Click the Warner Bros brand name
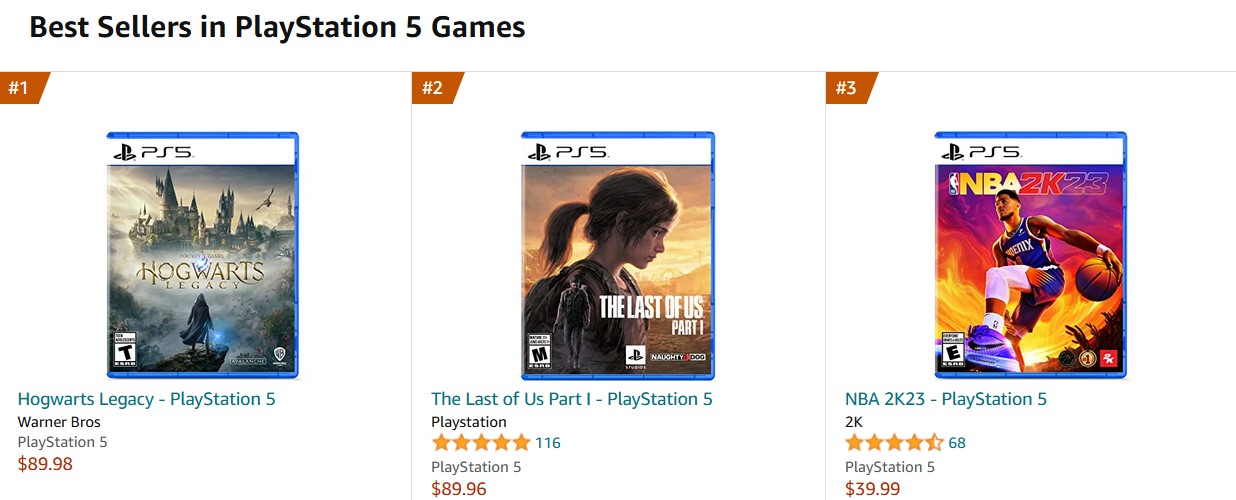 click(59, 422)
